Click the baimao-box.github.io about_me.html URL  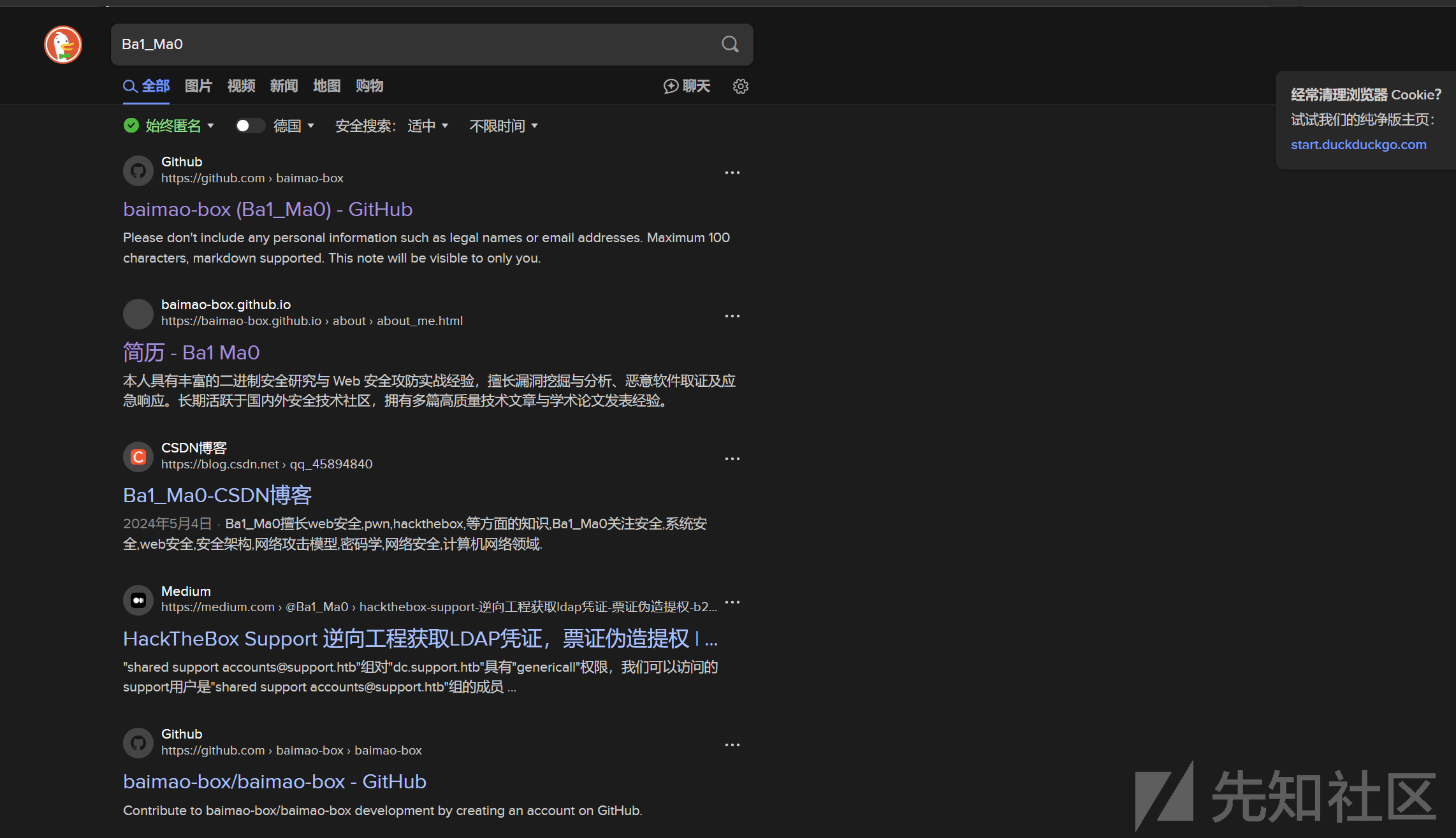click(x=312, y=321)
